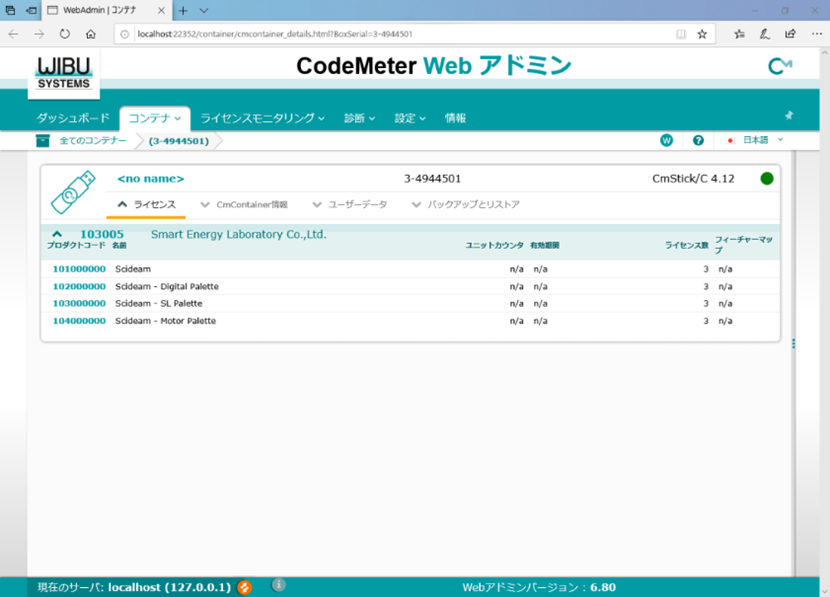This screenshot has width=830, height=597.
Task: Open the ライセンスモニタリング menu
Action: (262, 118)
